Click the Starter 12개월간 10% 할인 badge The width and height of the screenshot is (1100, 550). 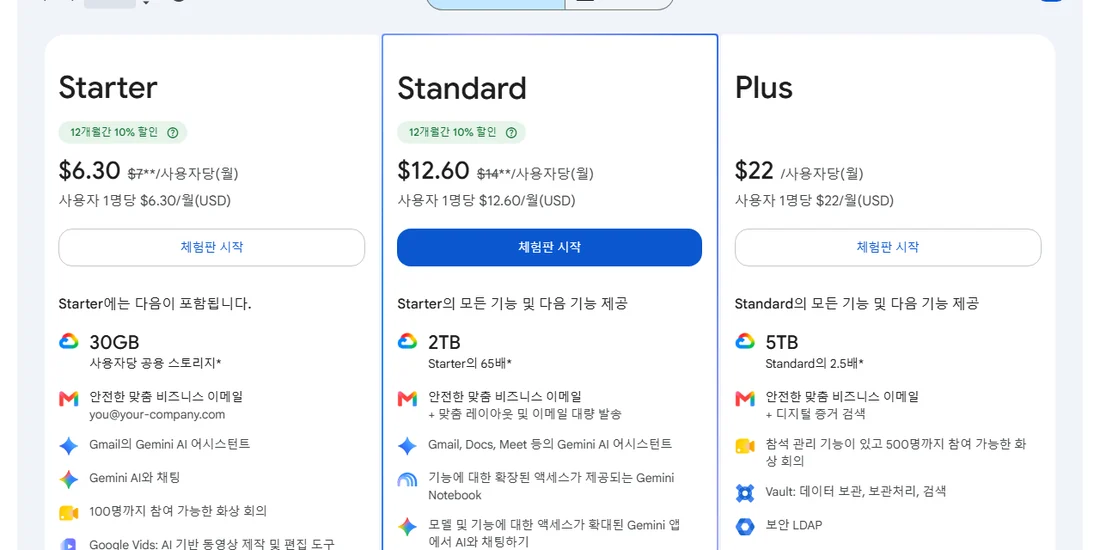[x=123, y=132]
